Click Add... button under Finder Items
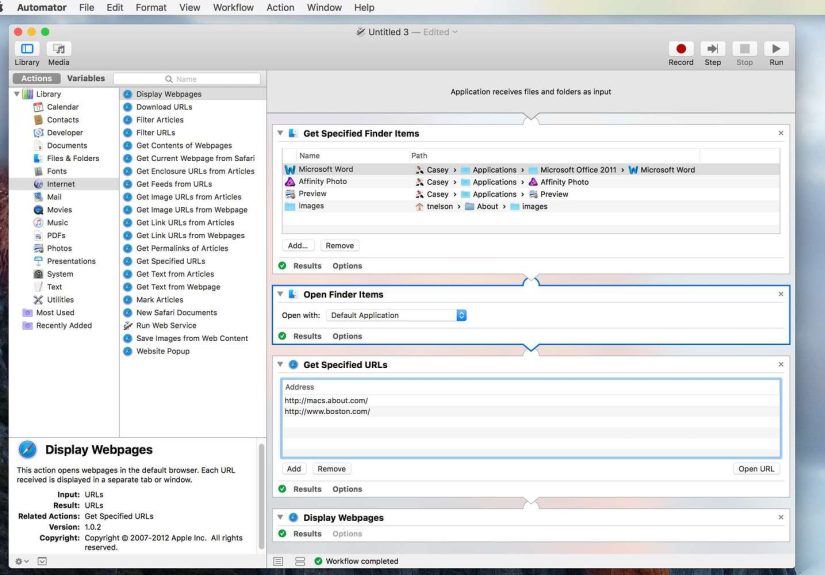This screenshot has width=825, height=575. coord(298,246)
